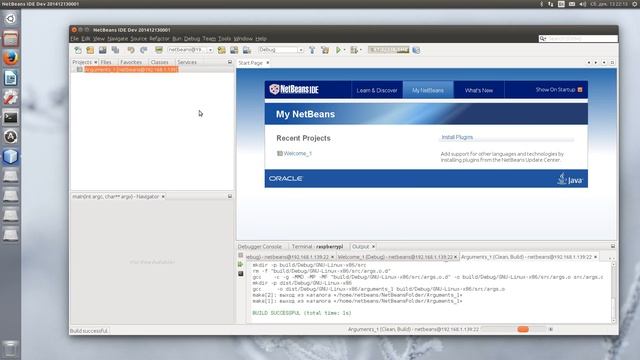640x360 pixels.
Task: Open the Tools menu
Action: 224,38
